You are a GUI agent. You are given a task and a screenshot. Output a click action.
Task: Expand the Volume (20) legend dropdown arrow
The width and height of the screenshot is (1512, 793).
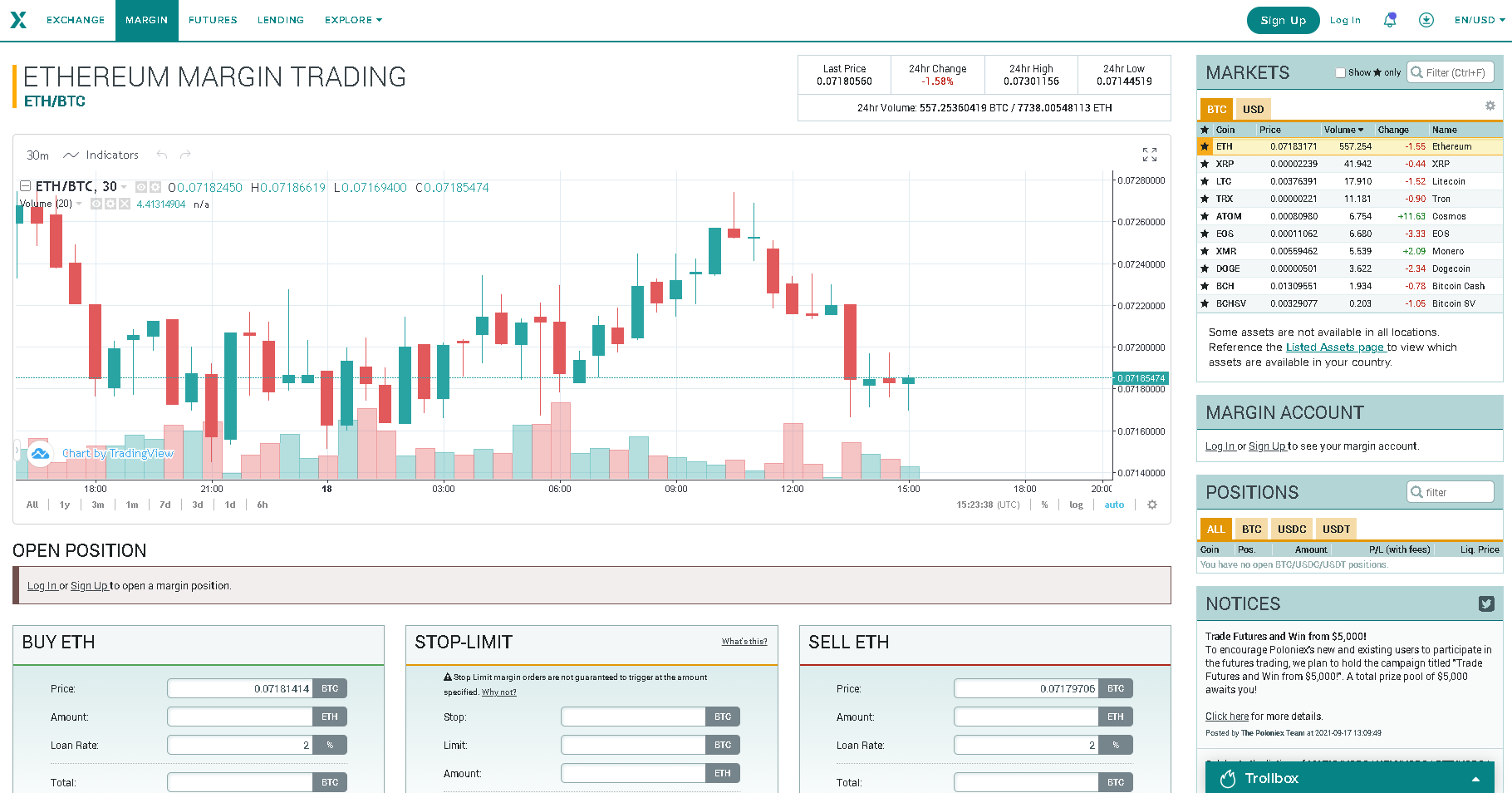pos(79,204)
